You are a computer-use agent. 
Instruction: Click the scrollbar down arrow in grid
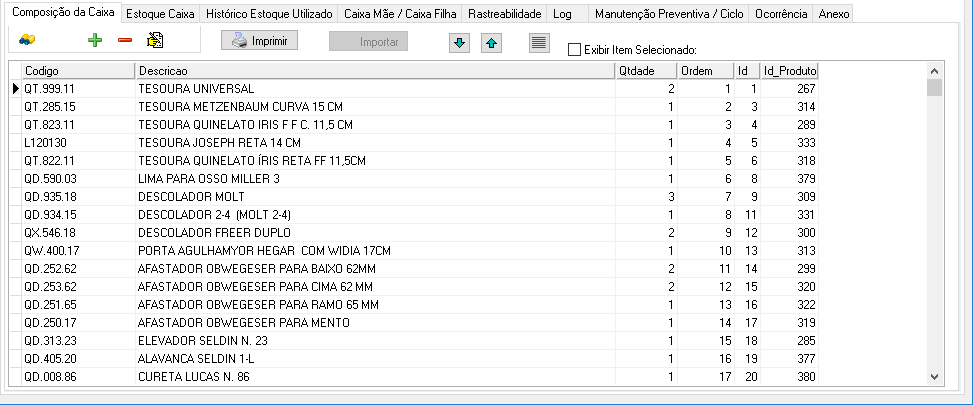[934, 376]
